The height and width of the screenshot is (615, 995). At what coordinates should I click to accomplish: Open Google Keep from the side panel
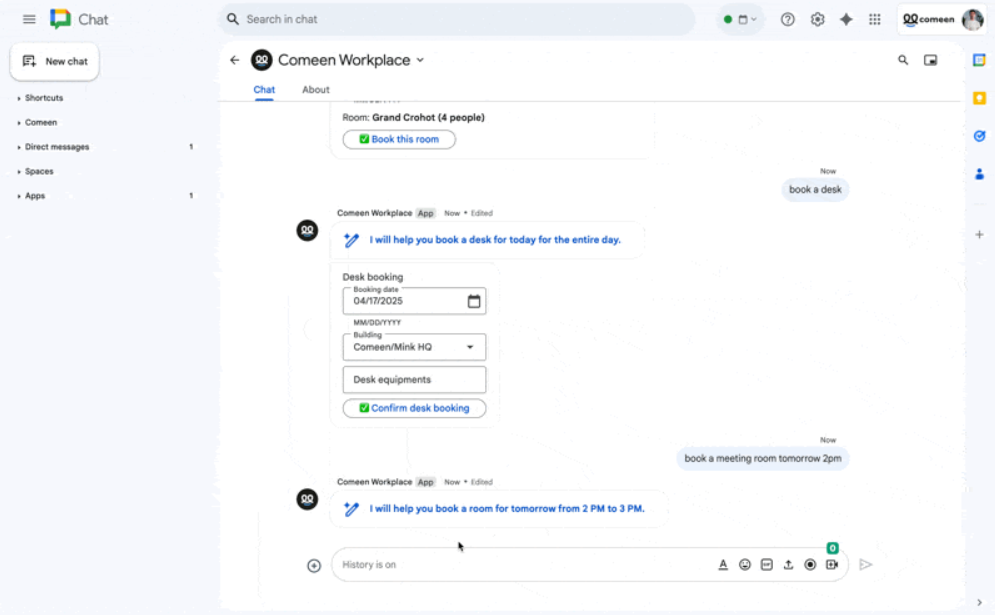[x=979, y=98]
